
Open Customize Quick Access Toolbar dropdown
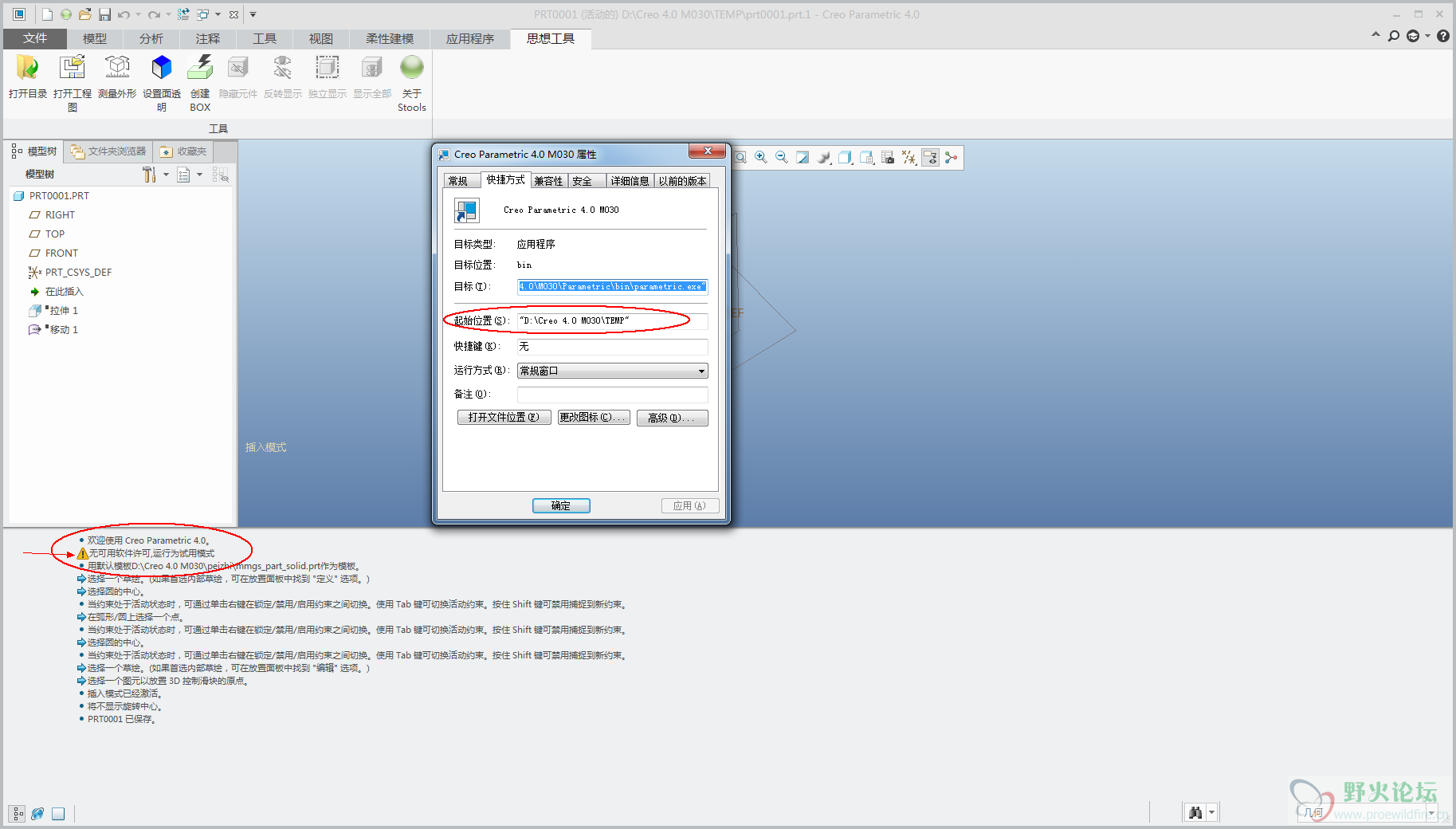click(253, 14)
